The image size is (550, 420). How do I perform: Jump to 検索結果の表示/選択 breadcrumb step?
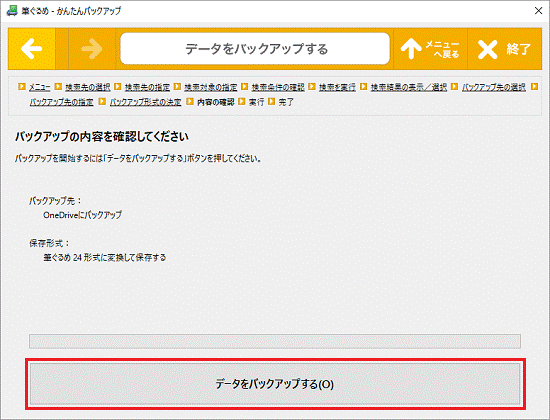409,87
